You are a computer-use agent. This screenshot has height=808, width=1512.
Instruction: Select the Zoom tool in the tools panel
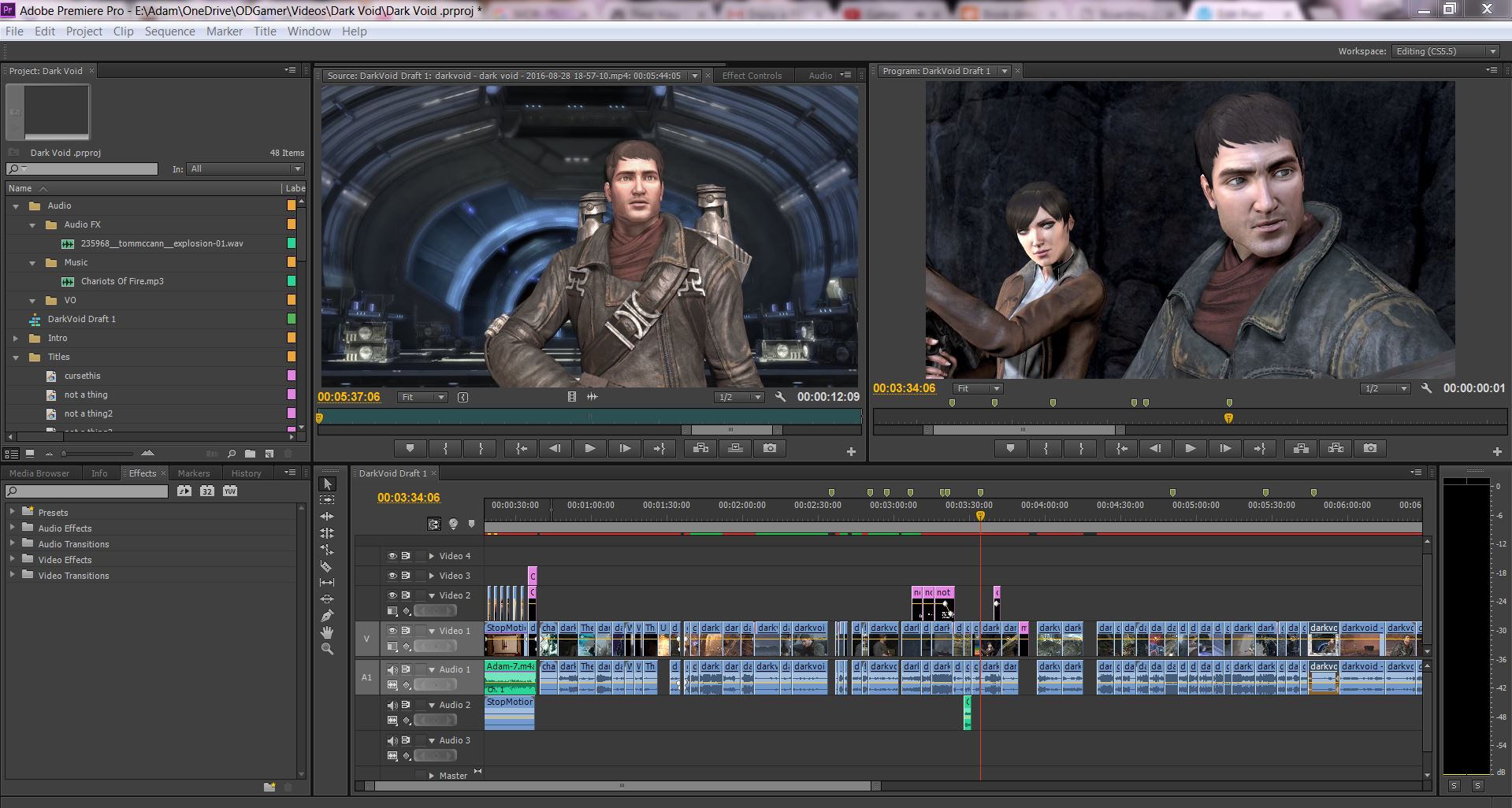click(327, 649)
